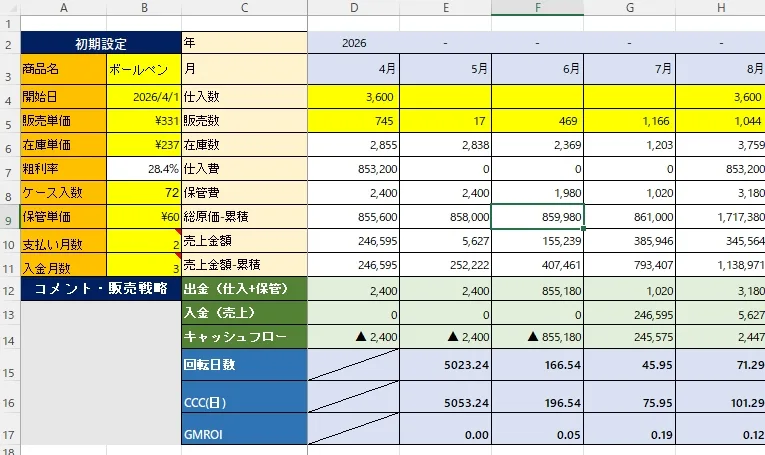Screen dimensions: 765x455
Task: Select column D header
Action: point(354,7)
